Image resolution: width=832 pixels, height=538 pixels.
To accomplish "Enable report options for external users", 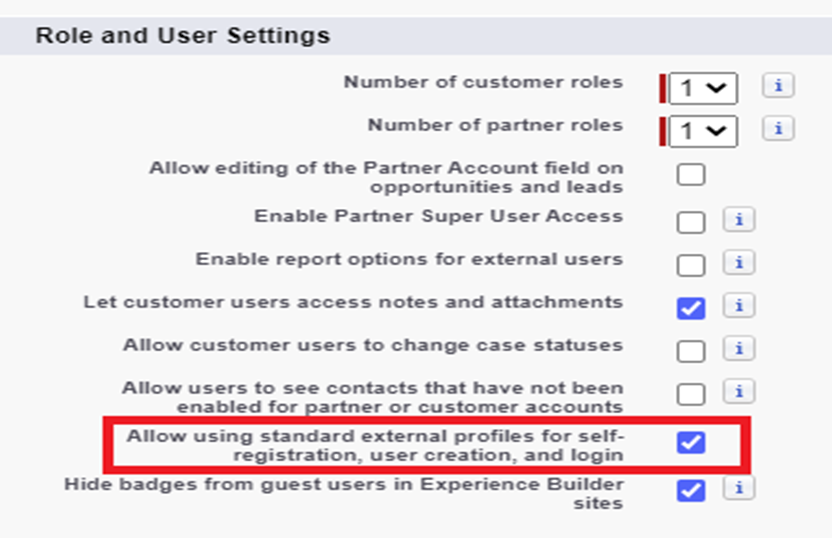I will pyautogui.click(x=691, y=264).
